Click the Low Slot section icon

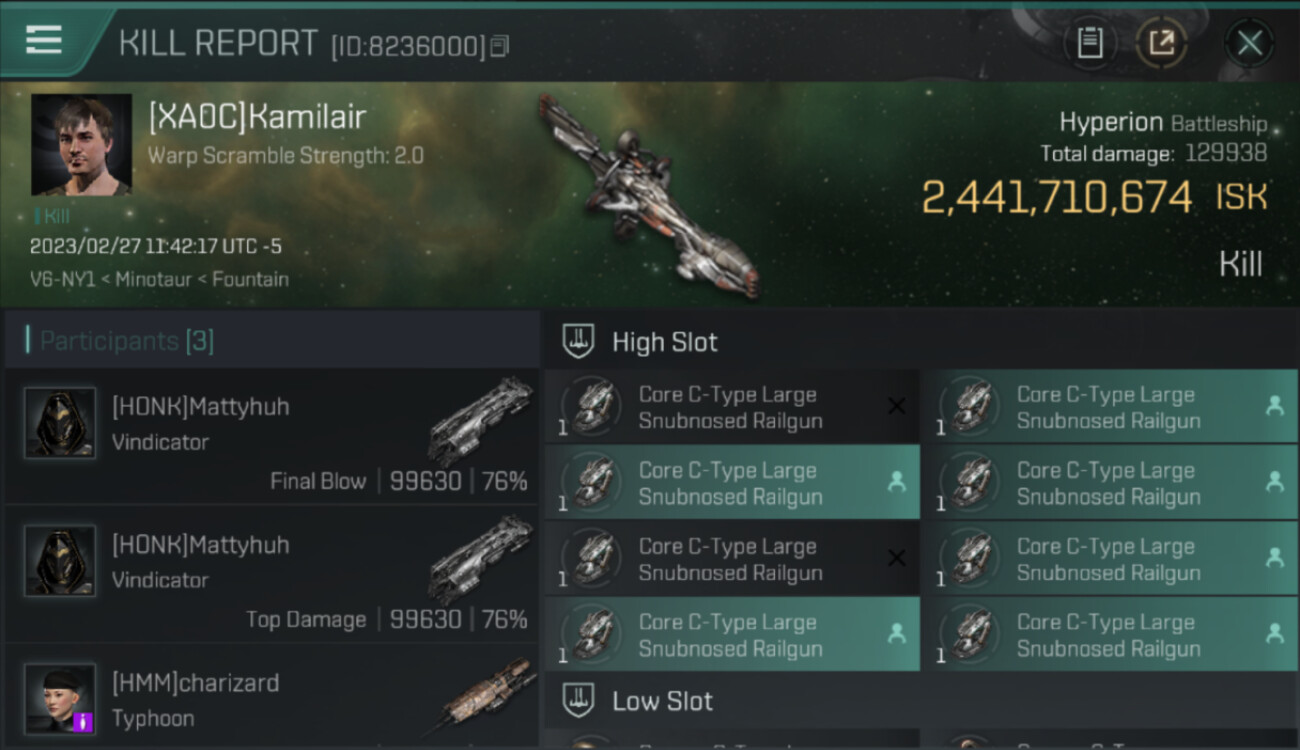tap(580, 700)
